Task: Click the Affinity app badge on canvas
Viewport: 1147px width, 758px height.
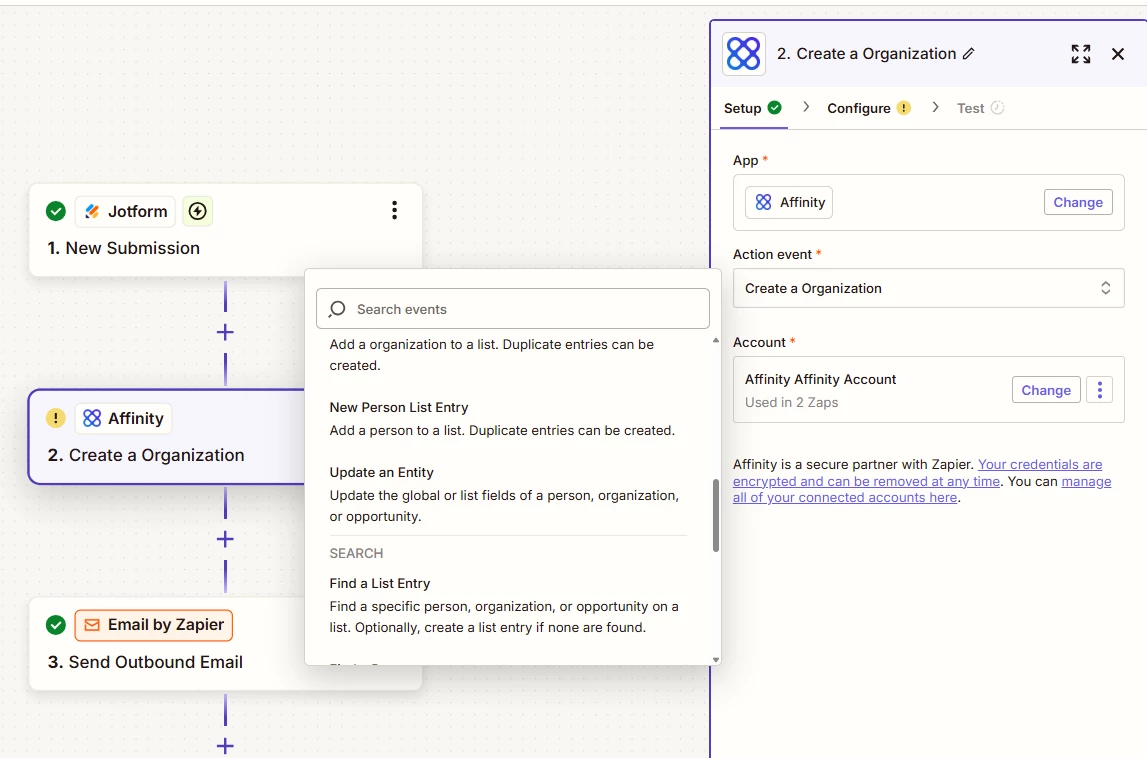Action: (124, 418)
